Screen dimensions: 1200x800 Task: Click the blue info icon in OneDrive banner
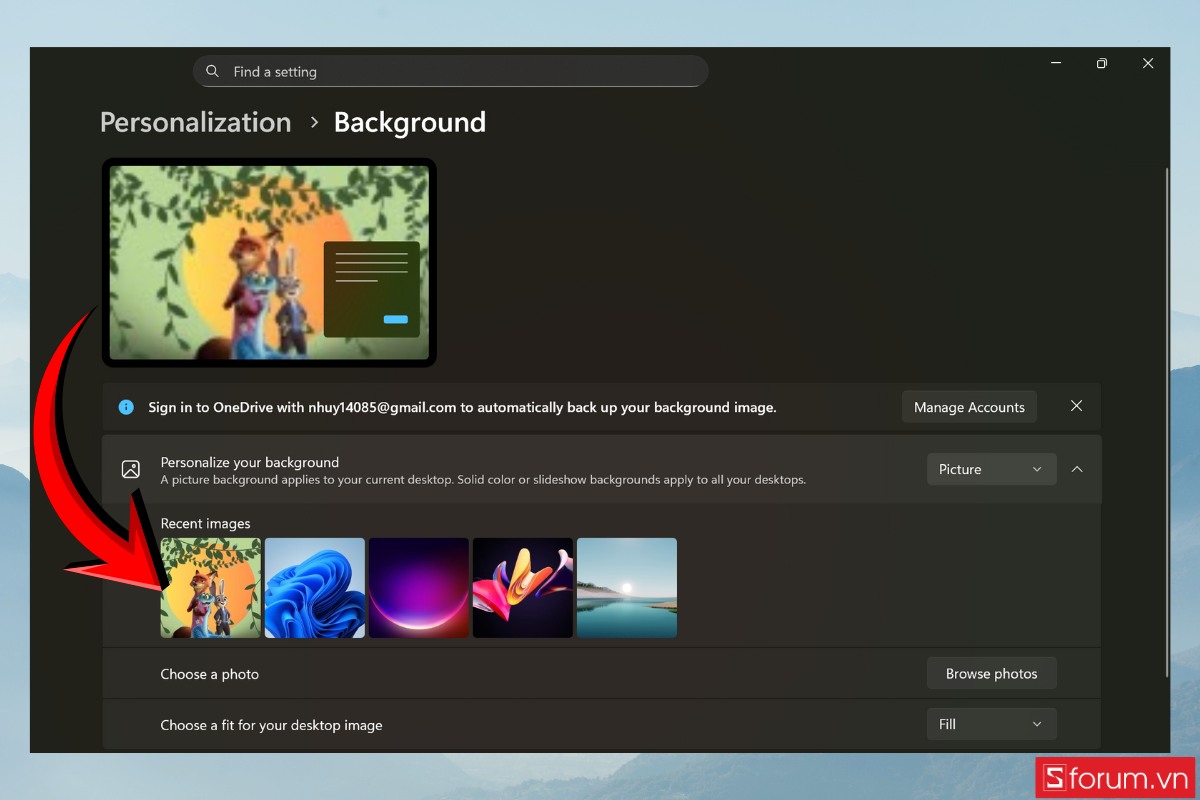(x=126, y=407)
